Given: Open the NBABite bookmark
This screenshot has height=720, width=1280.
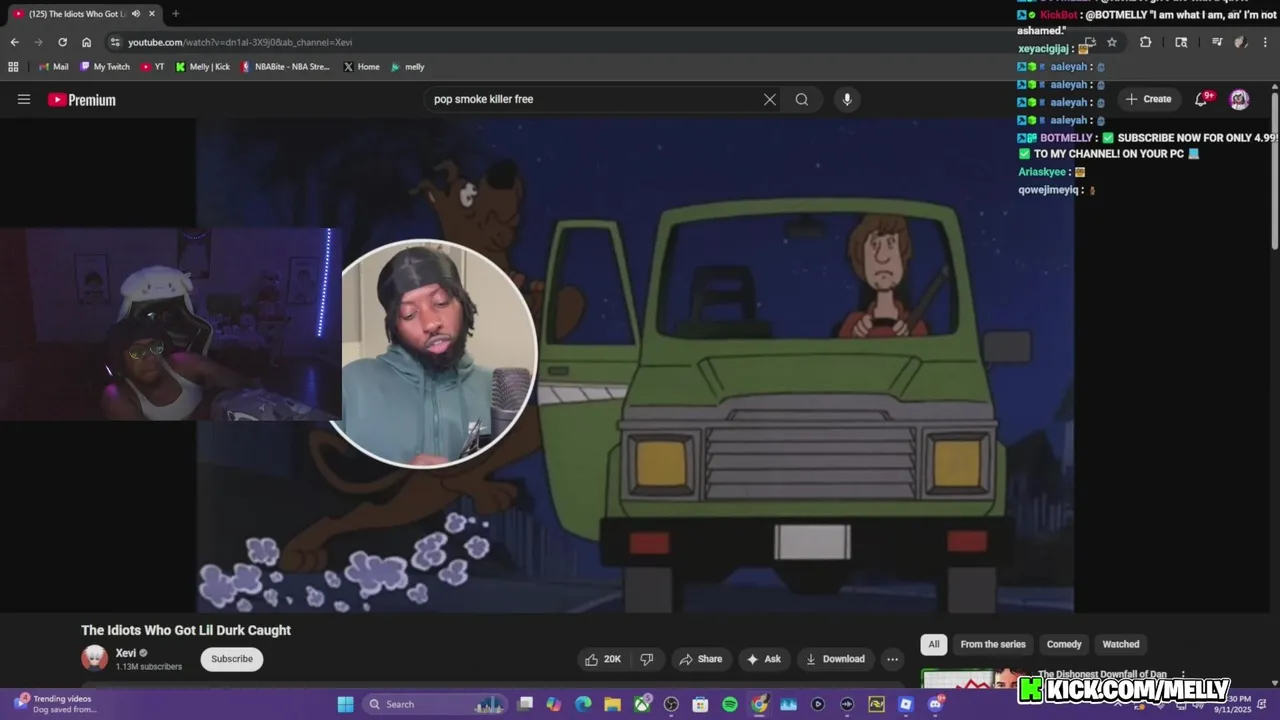Looking at the screenshot, I should pyautogui.click(x=286, y=67).
